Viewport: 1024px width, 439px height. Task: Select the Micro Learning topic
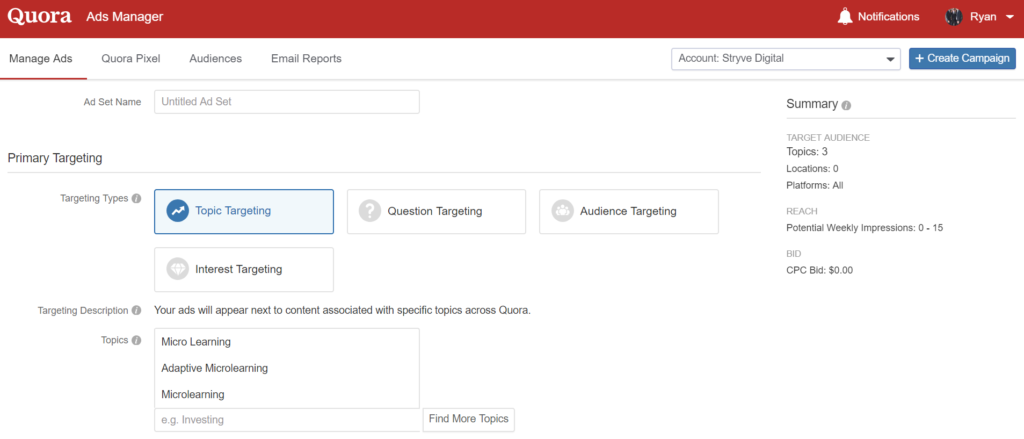click(287, 342)
